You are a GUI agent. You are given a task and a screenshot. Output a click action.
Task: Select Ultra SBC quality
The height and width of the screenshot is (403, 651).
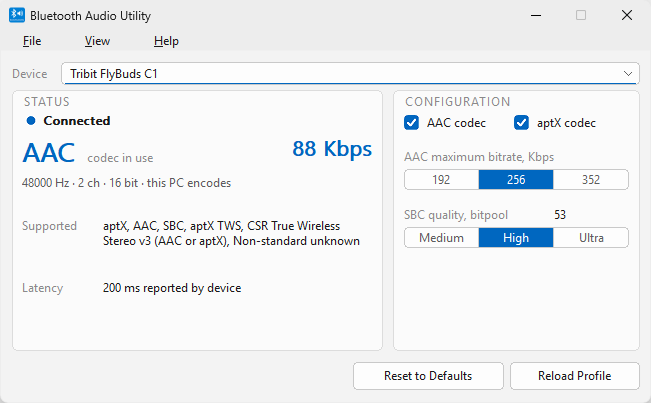click(590, 238)
